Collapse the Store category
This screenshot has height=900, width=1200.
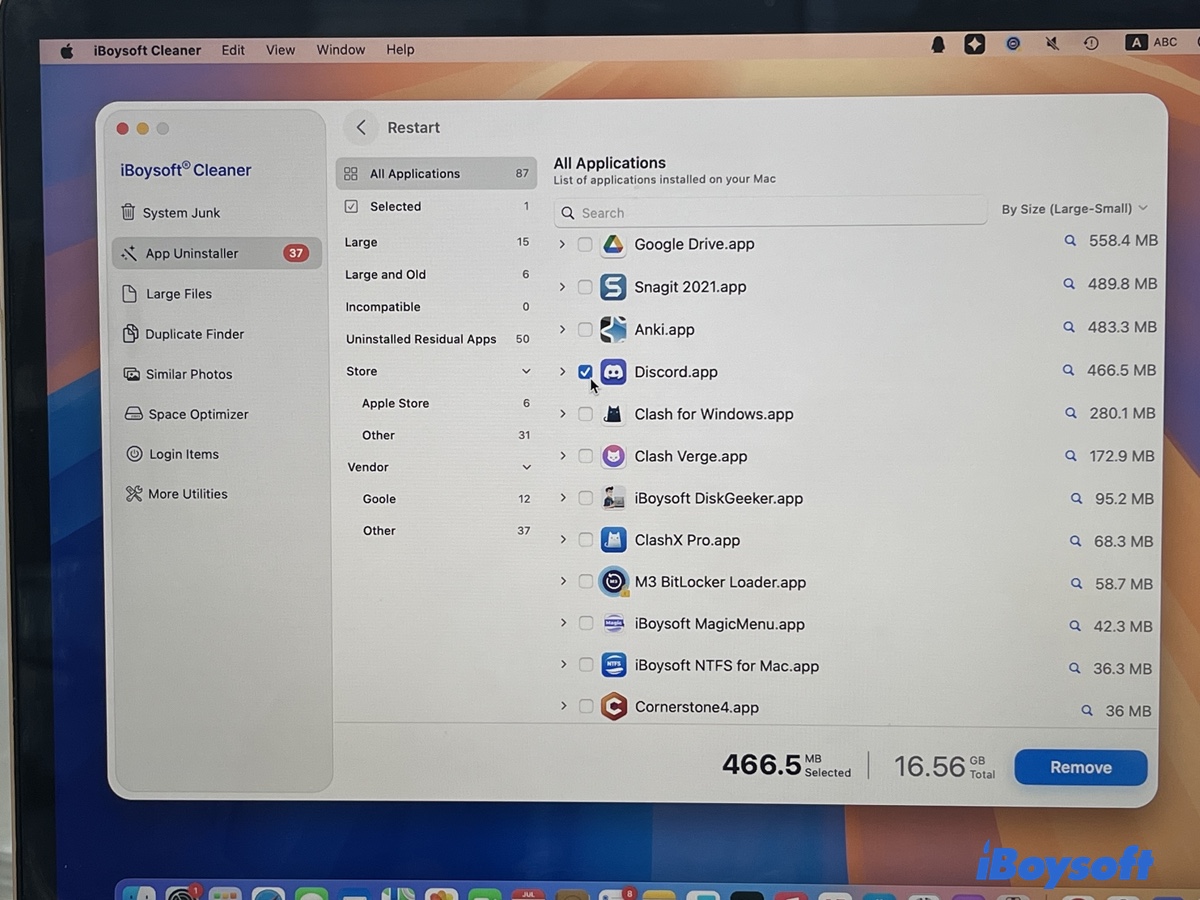click(x=526, y=371)
